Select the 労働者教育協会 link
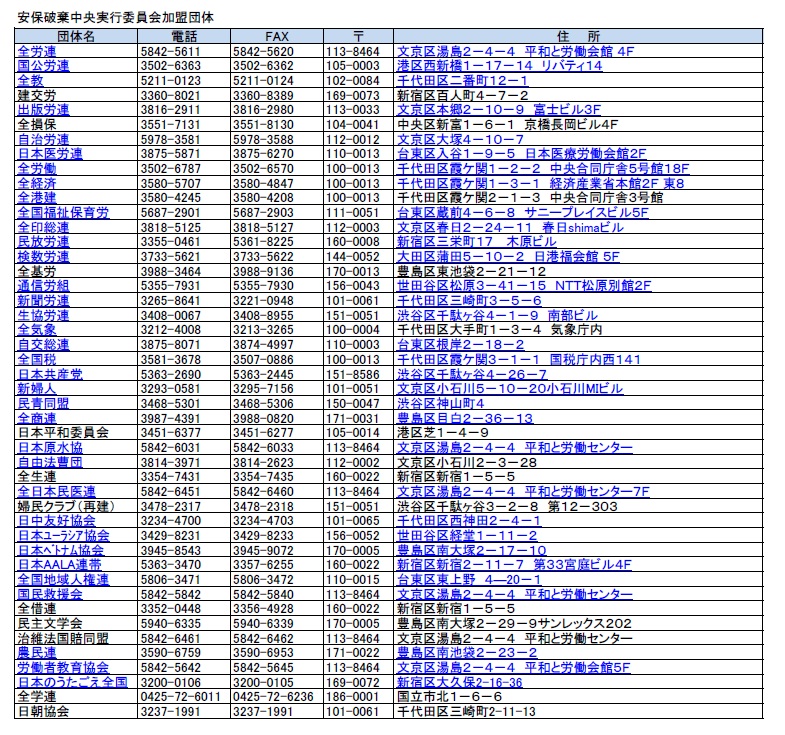The image size is (785, 735). point(63,667)
